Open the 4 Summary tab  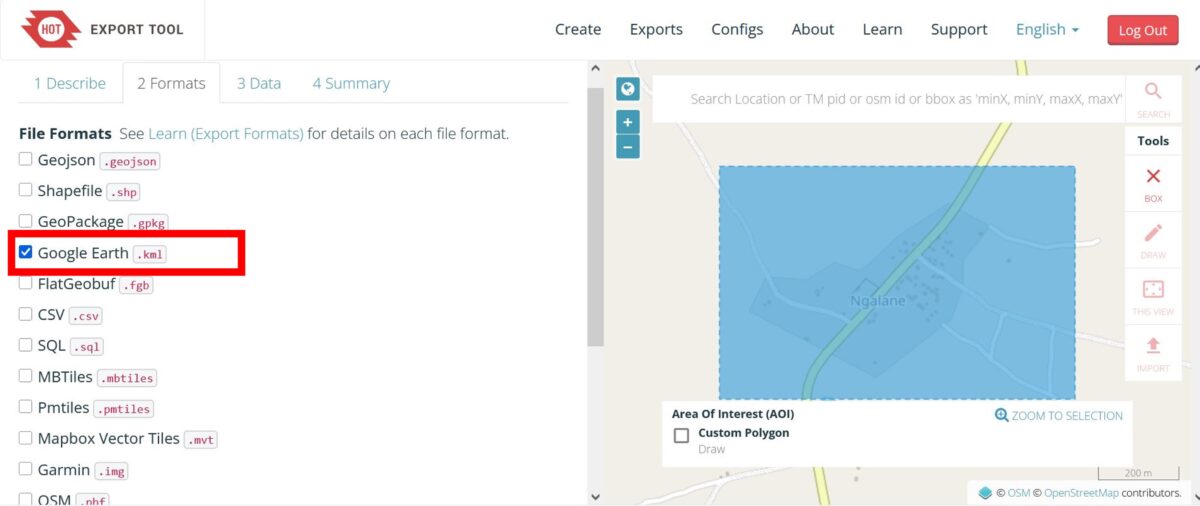[x=351, y=83]
